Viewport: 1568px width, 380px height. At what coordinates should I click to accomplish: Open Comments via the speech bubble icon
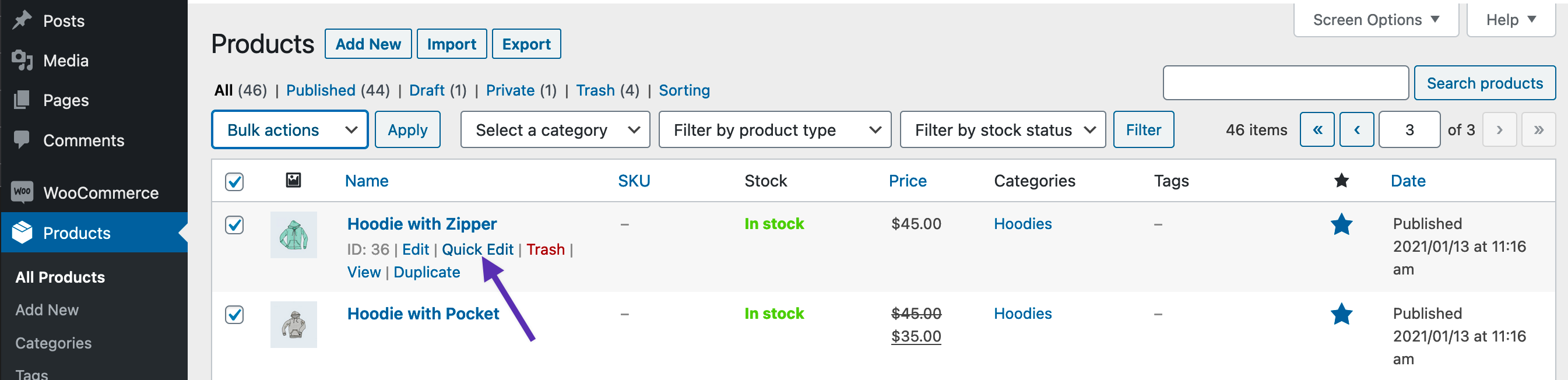click(22, 140)
